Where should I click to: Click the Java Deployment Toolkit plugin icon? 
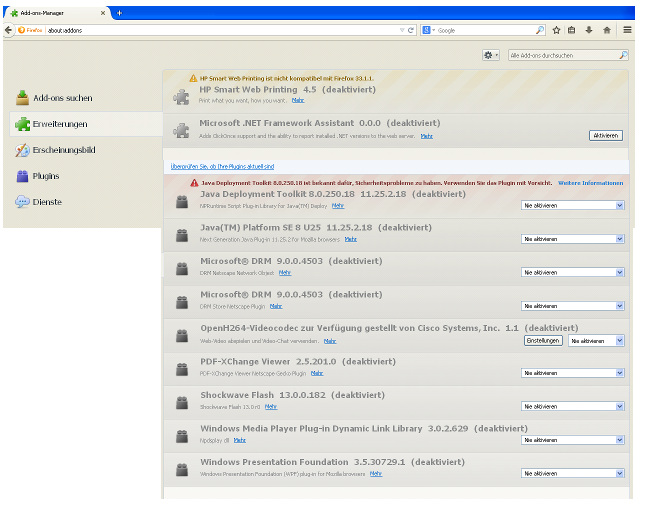point(182,202)
